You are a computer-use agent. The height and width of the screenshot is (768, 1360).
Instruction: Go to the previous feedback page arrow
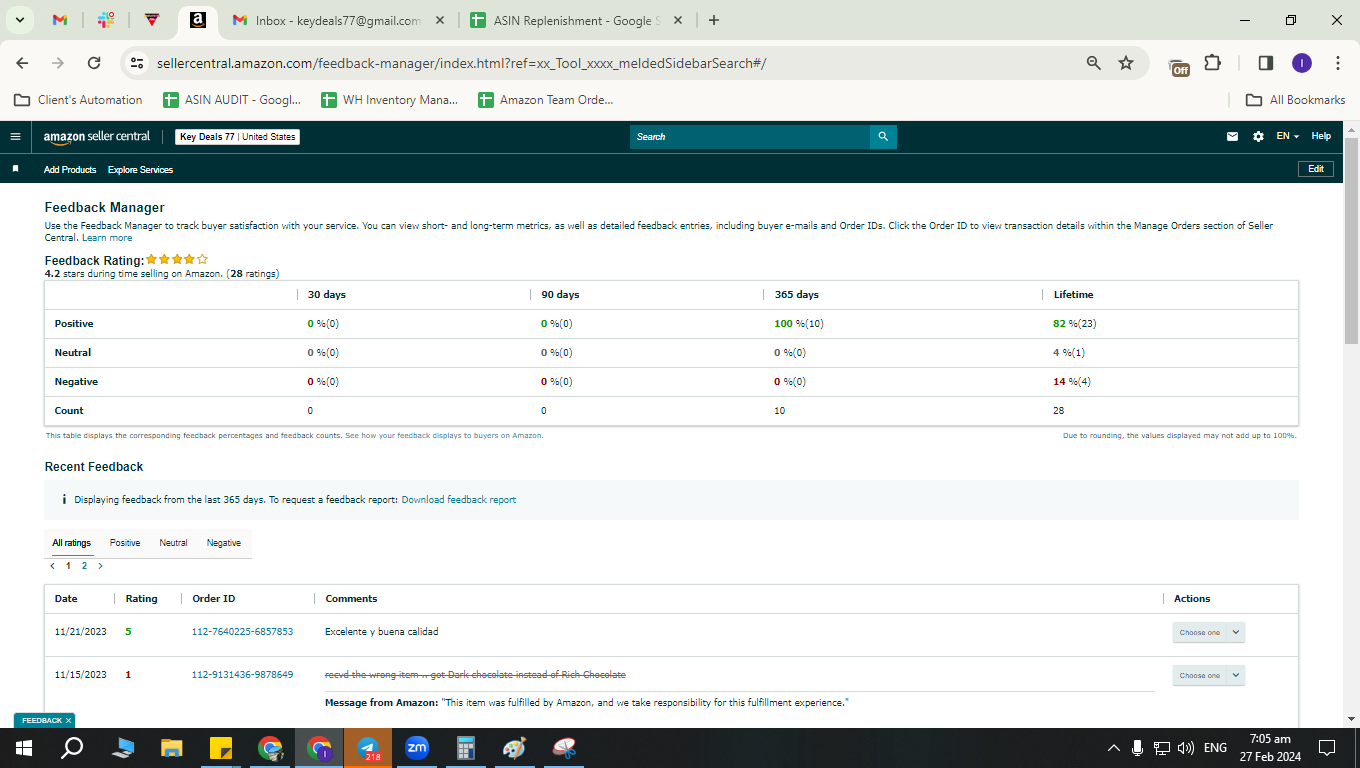click(x=53, y=566)
